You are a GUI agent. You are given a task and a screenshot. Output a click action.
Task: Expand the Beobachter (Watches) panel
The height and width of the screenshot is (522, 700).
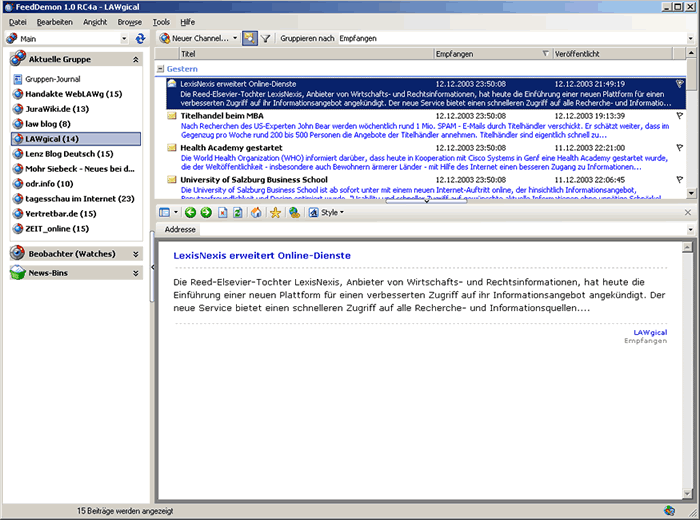click(139, 254)
